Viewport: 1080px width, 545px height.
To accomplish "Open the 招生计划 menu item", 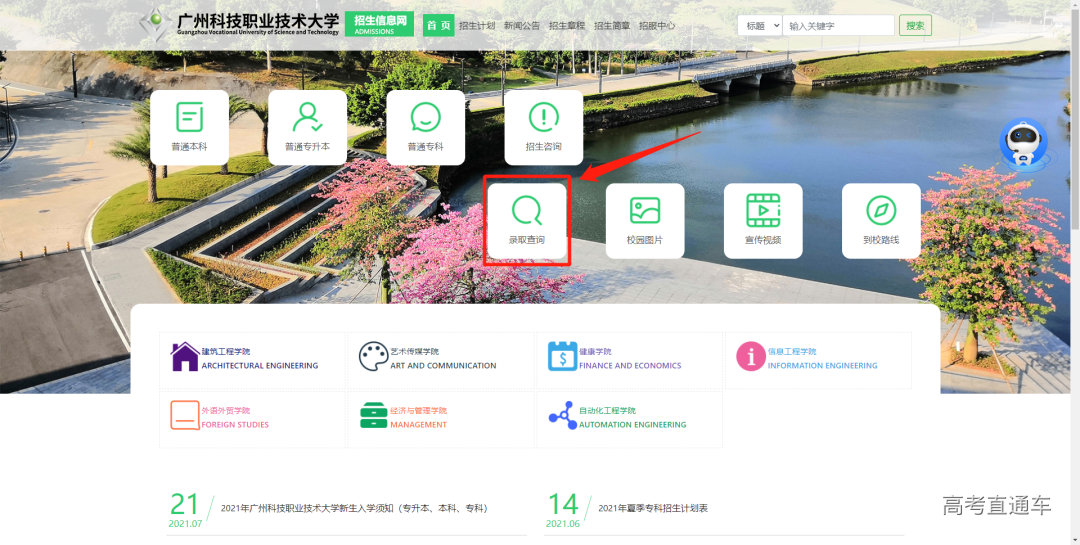I will click(x=477, y=25).
